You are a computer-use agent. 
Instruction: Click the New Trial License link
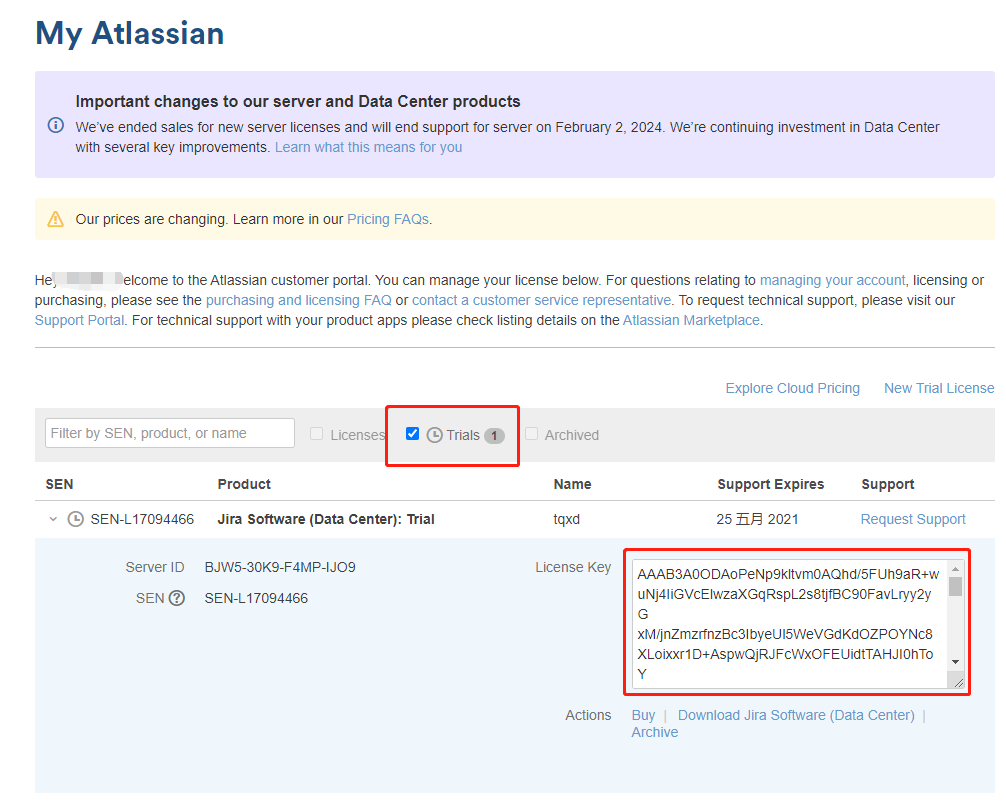coord(939,388)
